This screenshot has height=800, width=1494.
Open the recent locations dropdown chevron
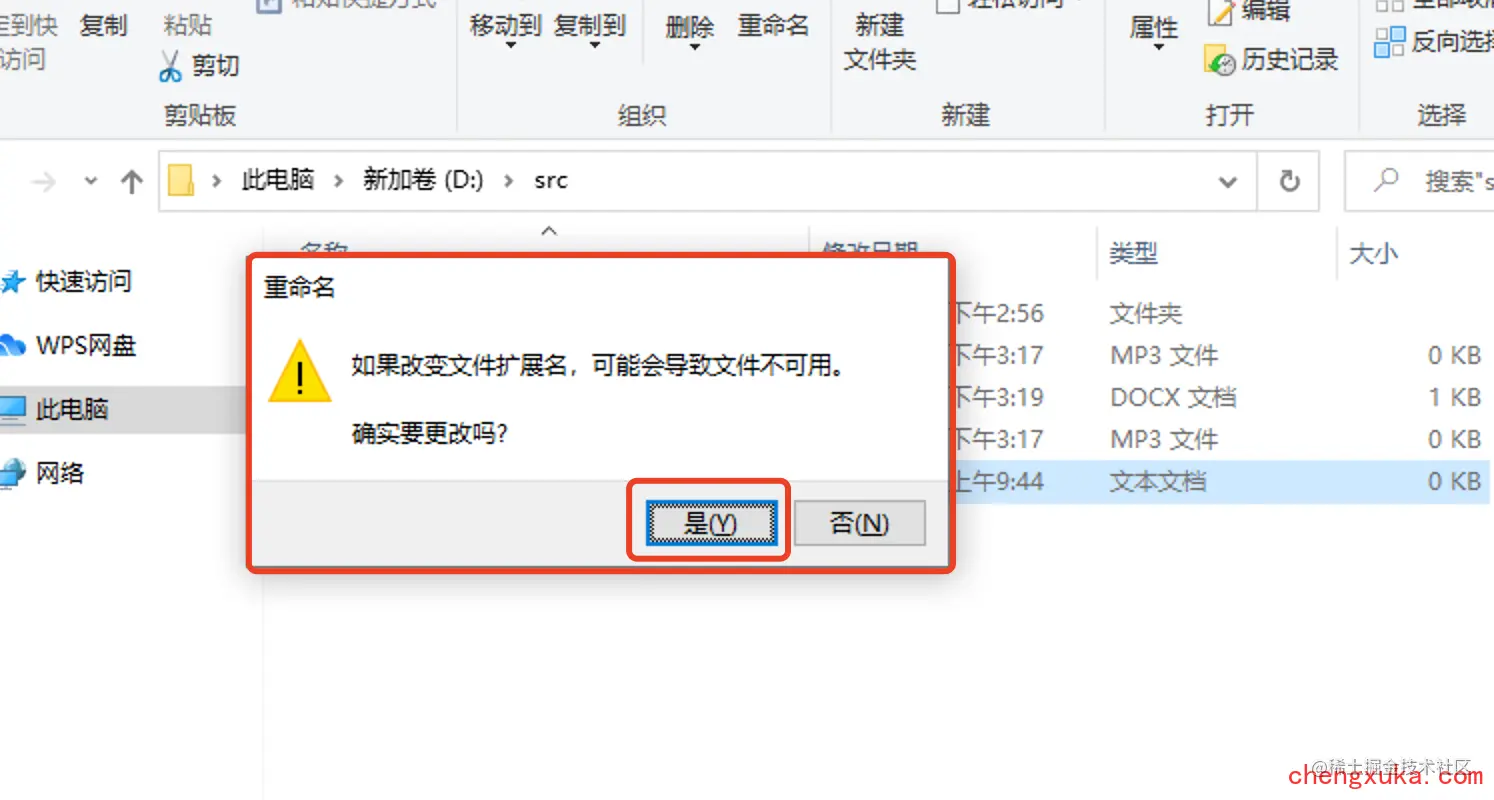pyautogui.click(x=91, y=182)
